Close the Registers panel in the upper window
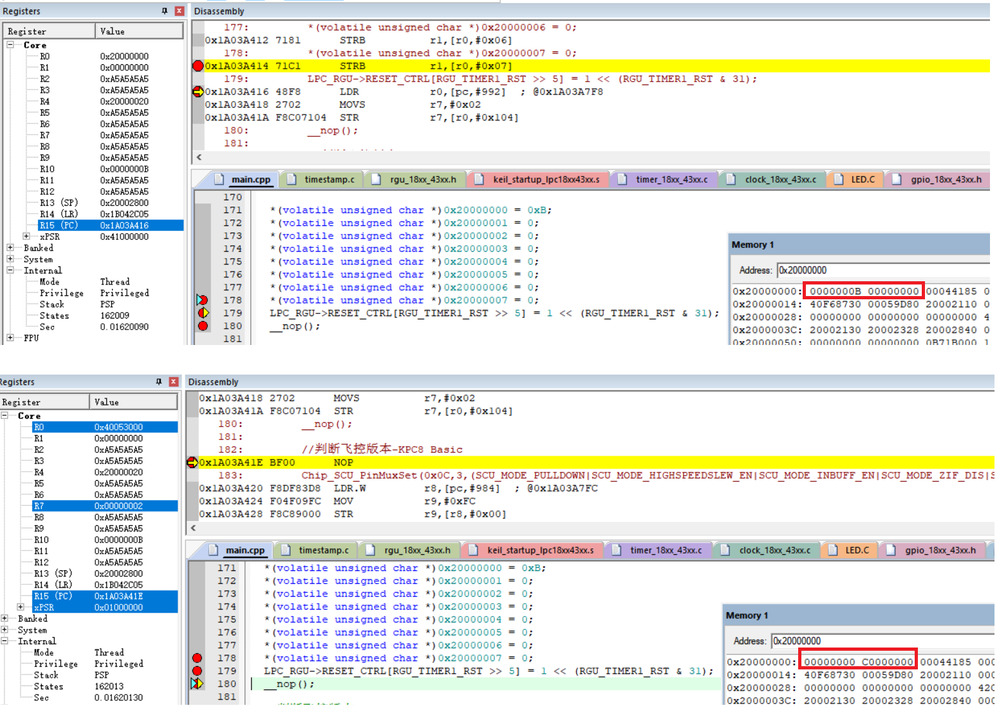 pyautogui.click(x=179, y=11)
